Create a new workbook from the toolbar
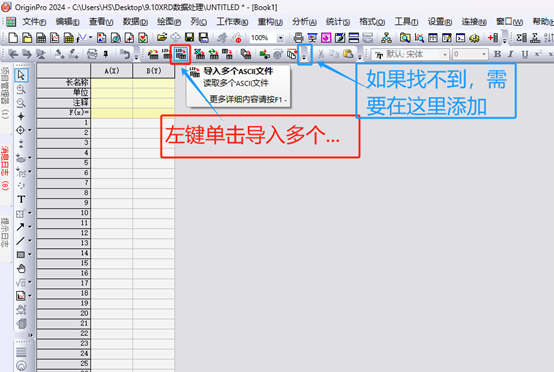Image resolution: width=554 pixels, height=372 pixels. pos(41,37)
